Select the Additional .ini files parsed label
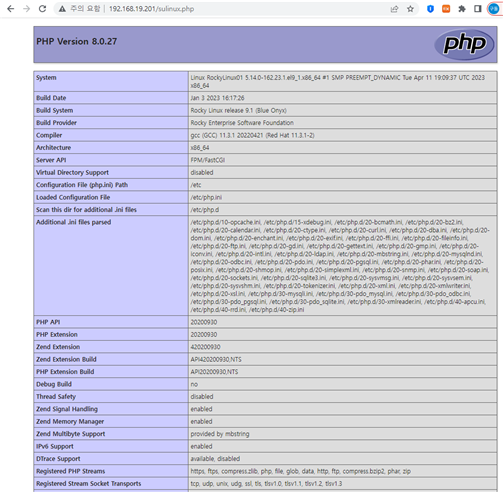 coord(74,222)
